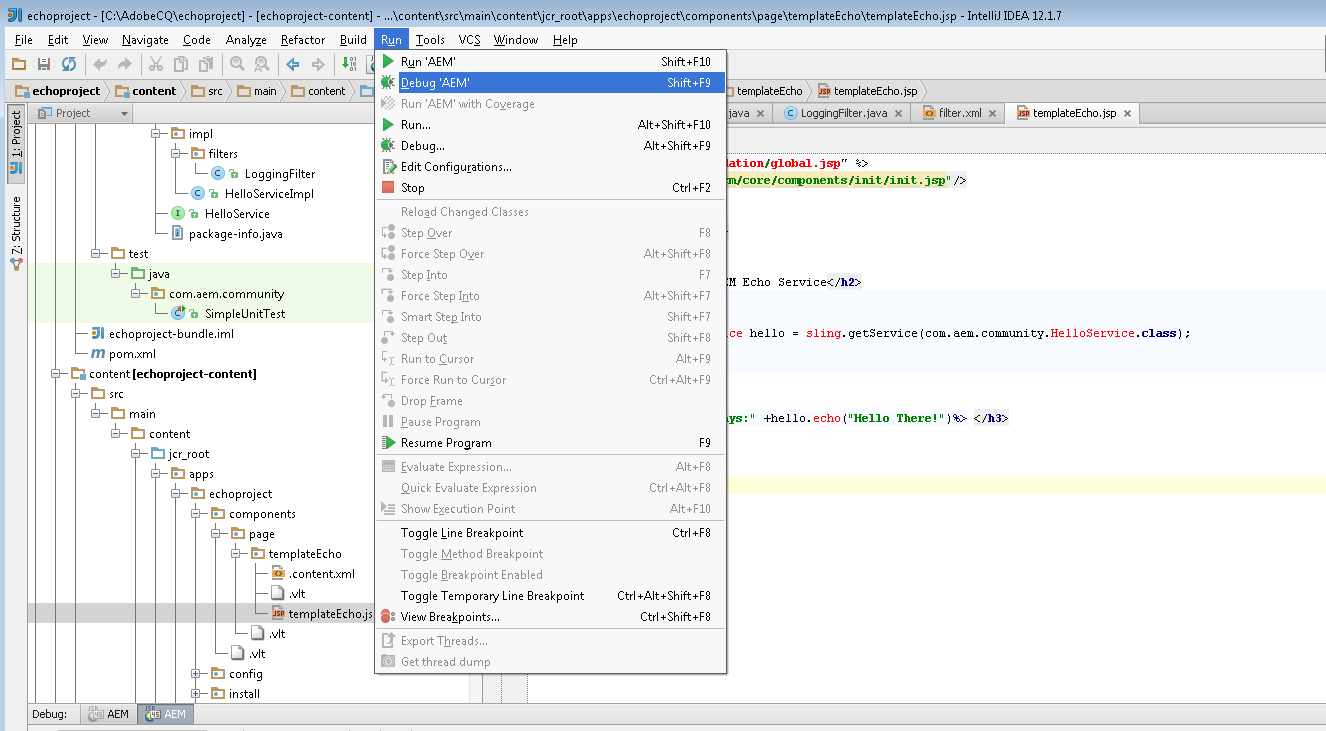Click the Cut scissors toolbar icon
This screenshot has height=731, width=1326.
point(156,64)
